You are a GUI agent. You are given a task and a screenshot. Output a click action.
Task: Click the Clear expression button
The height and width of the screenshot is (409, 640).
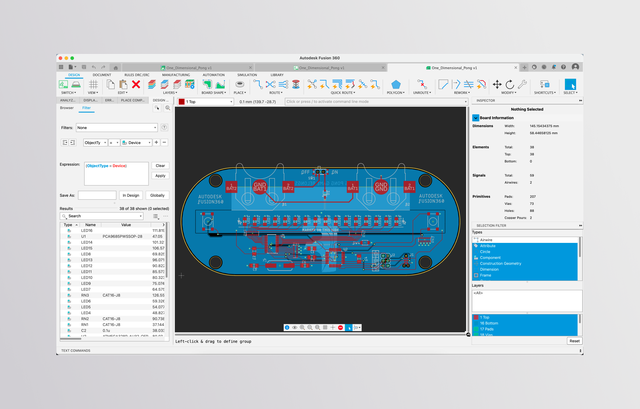pos(160,166)
